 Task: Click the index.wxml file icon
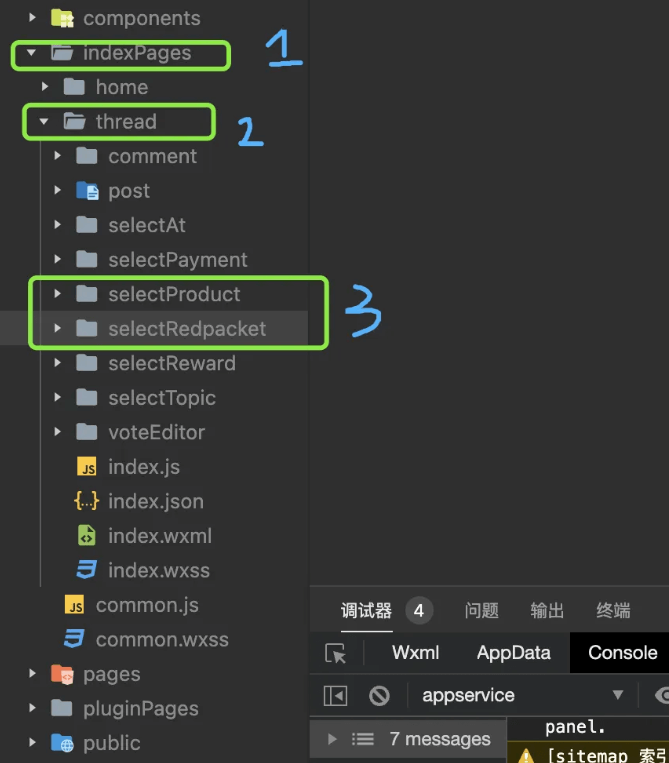pyautogui.click(x=87, y=536)
